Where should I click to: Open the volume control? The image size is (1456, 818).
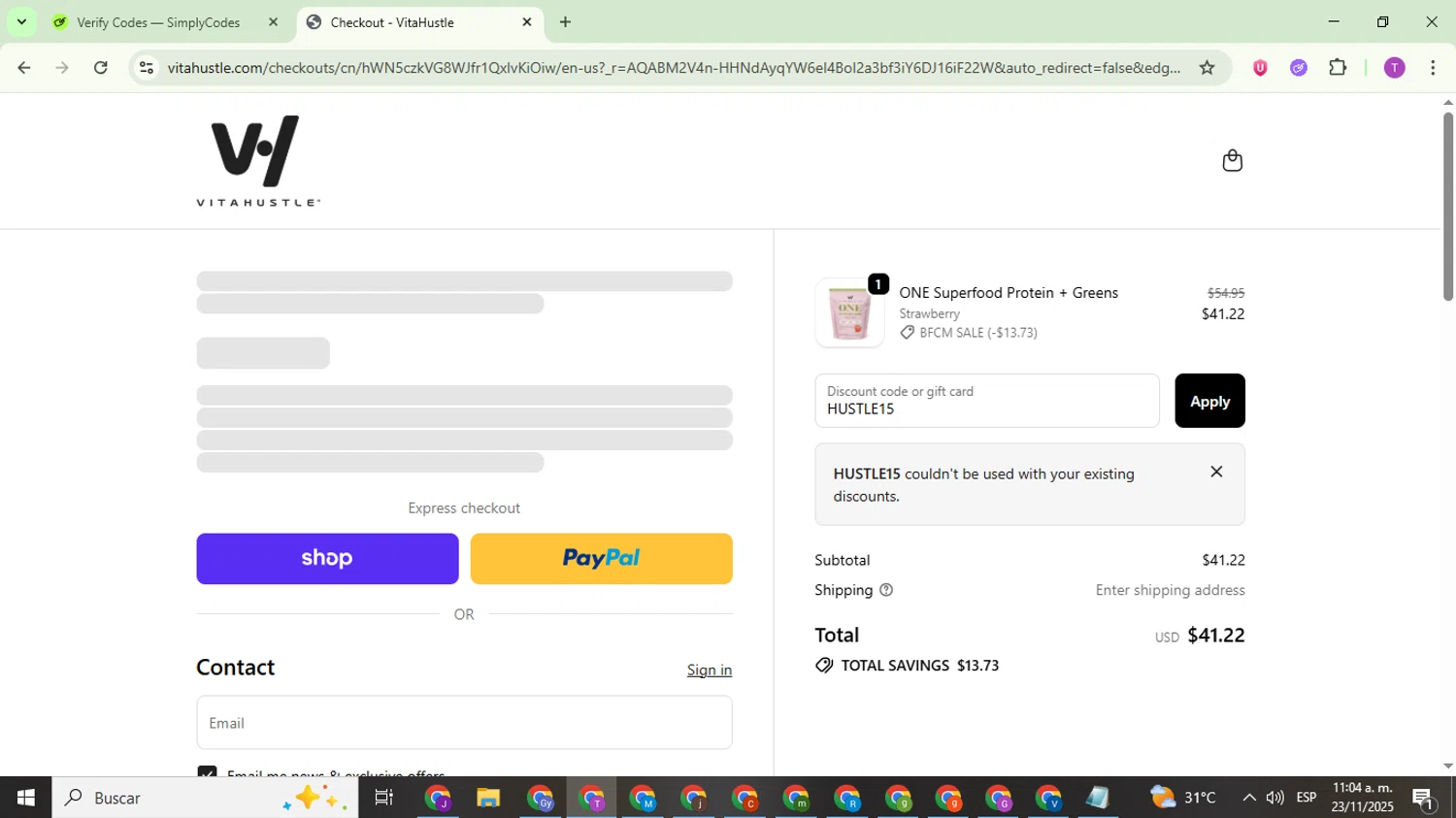pyautogui.click(x=1275, y=798)
